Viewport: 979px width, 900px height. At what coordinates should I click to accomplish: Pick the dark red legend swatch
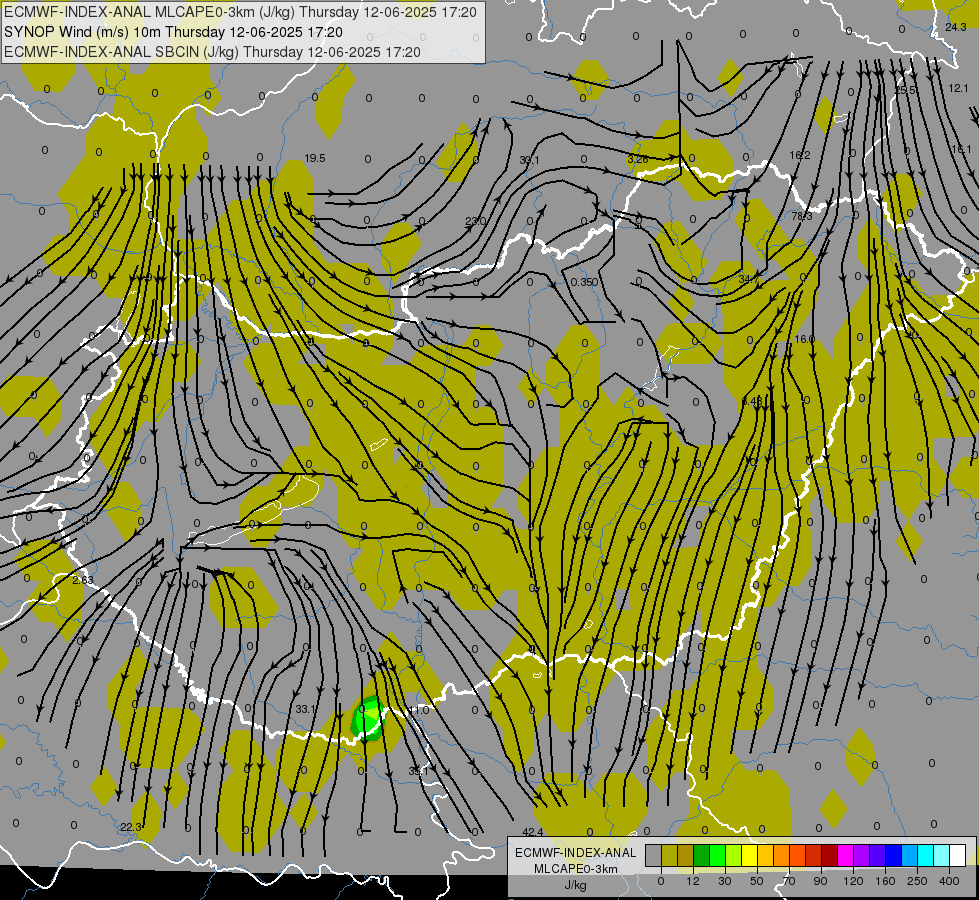(x=830, y=855)
